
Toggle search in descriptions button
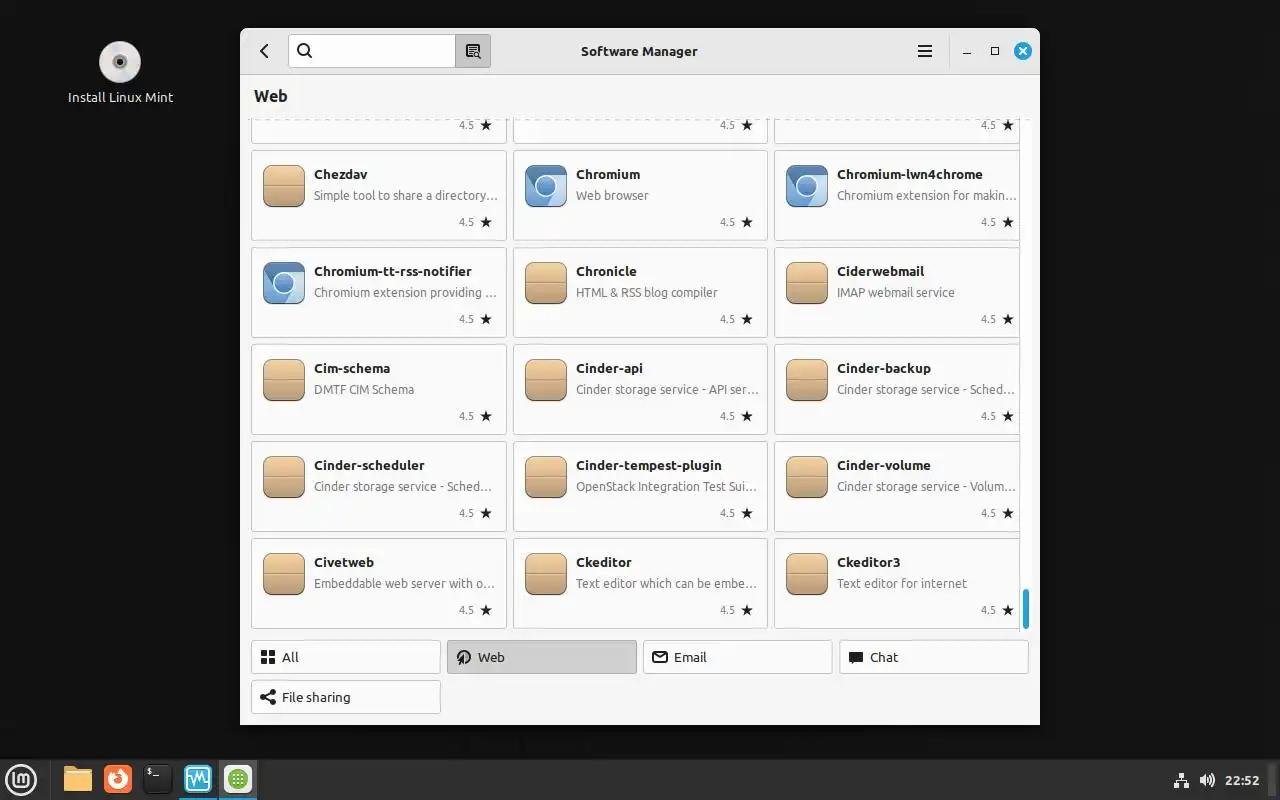pos(473,51)
